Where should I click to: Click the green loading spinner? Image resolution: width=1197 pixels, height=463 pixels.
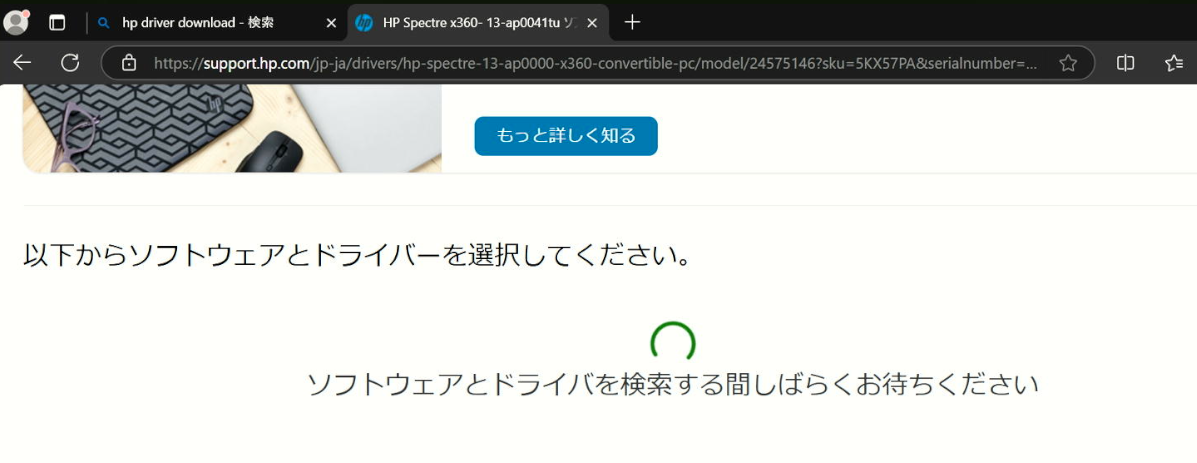(673, 342)
